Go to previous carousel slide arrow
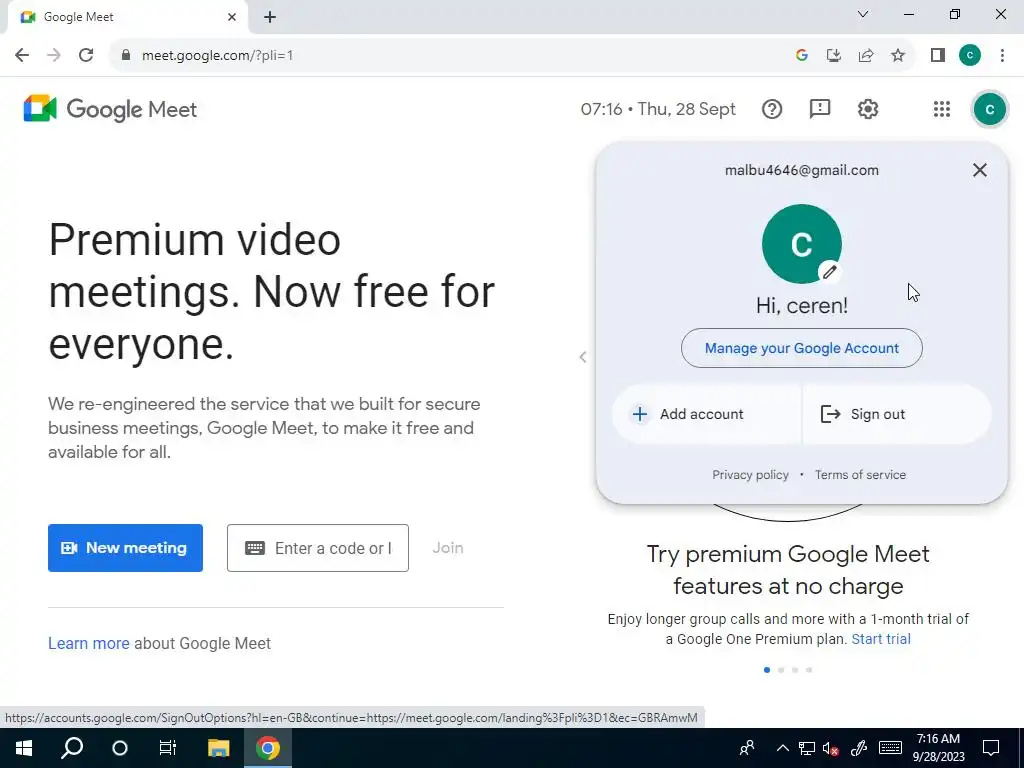 pos(583,357)
